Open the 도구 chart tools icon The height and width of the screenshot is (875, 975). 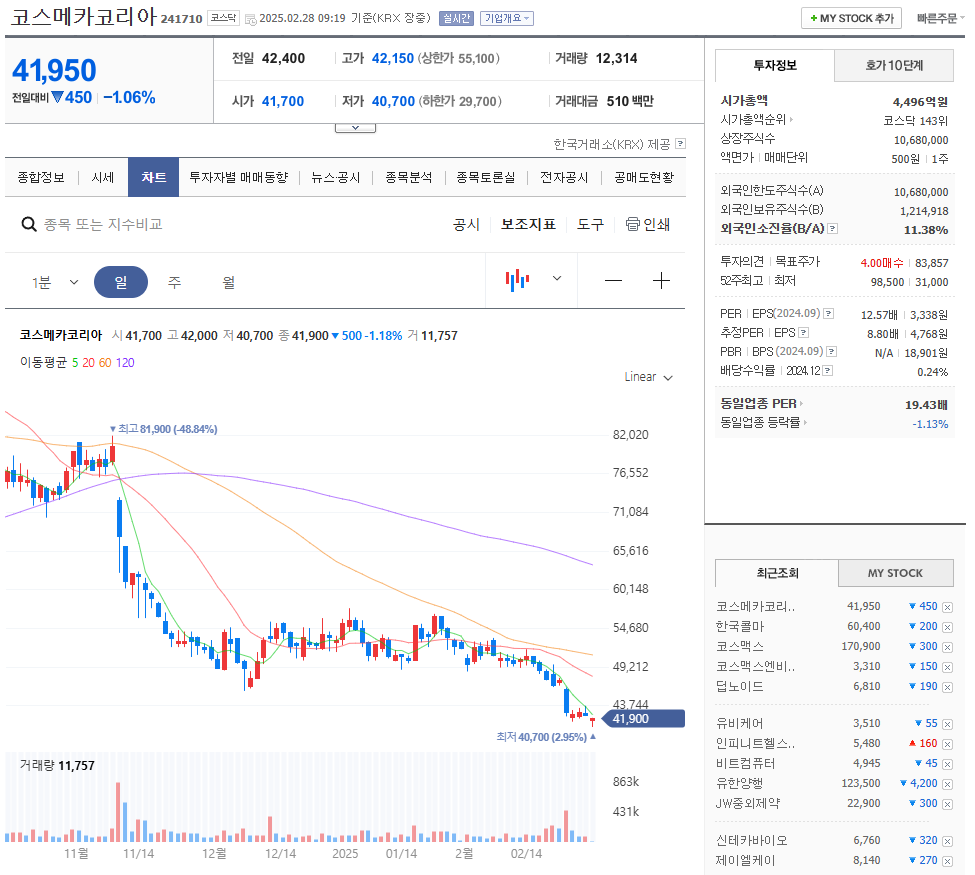(590, 224)
